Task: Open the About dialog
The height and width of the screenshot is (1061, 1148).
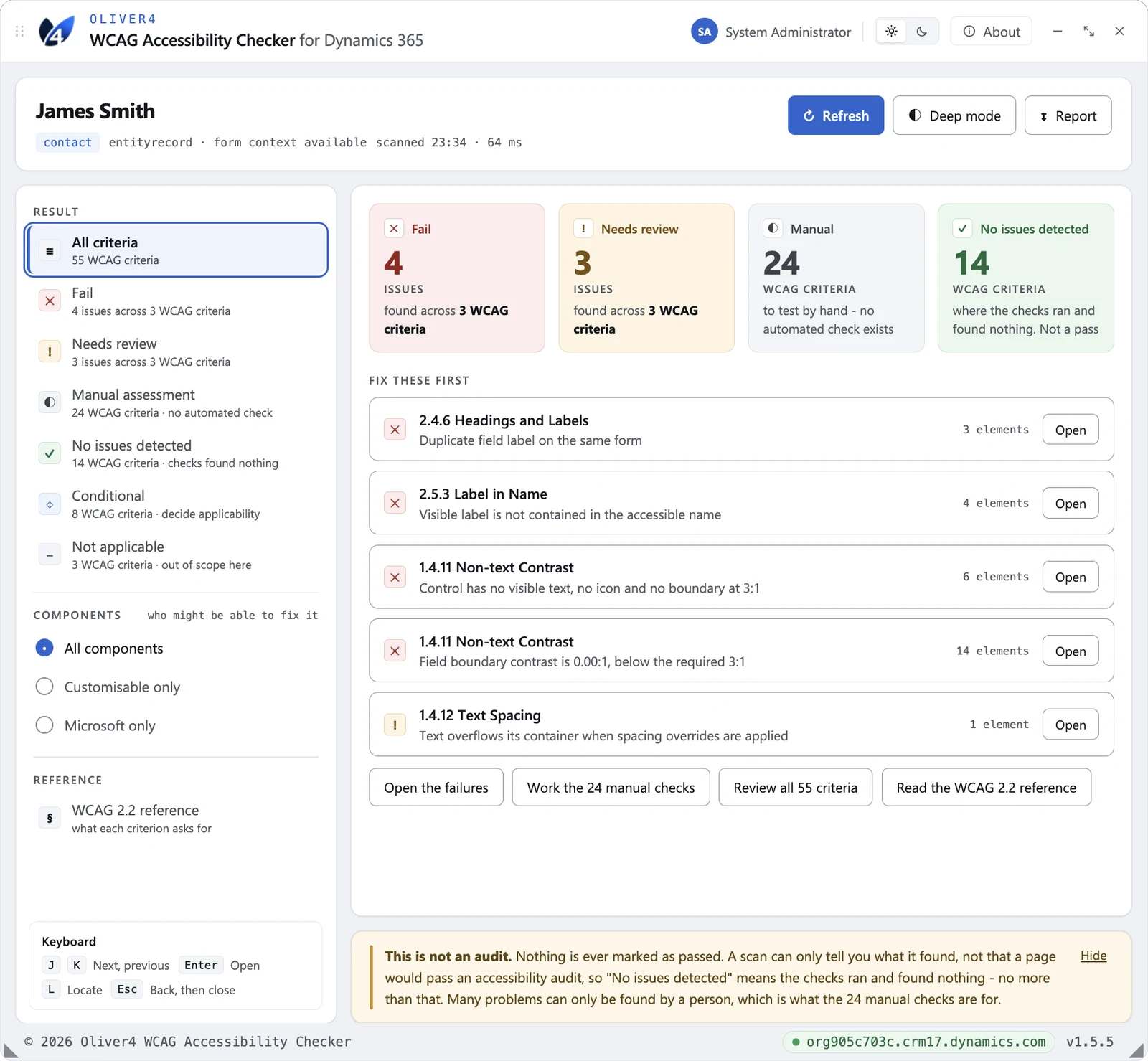Action: click(x=992, y=32)
